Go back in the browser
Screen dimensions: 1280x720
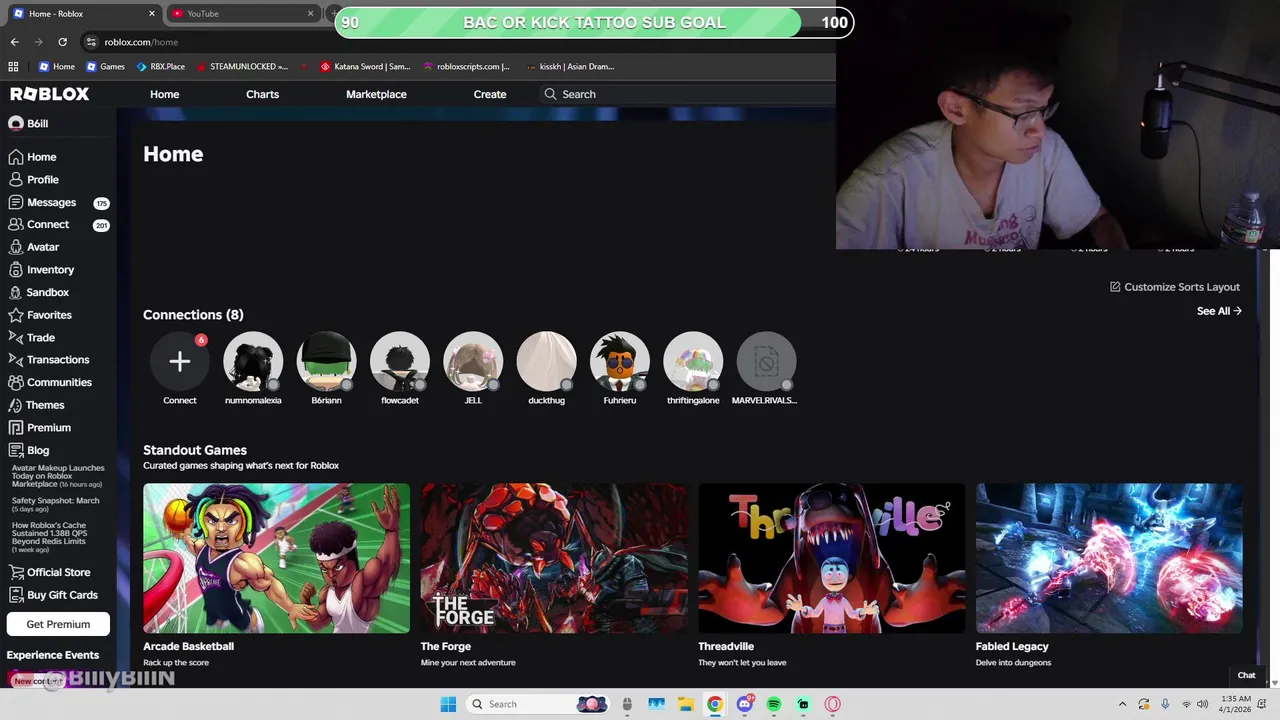click(x=14, y=42)
